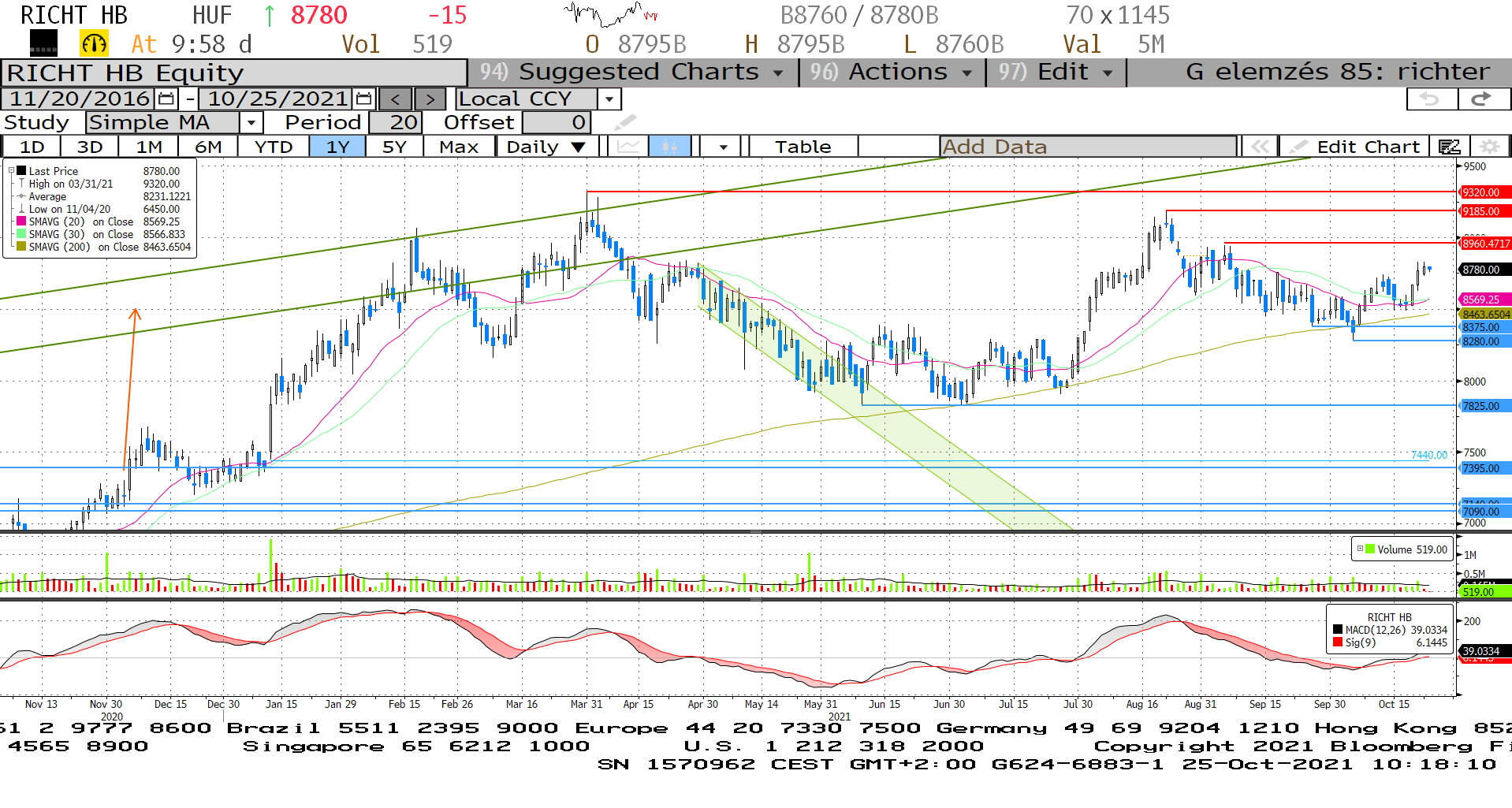The image size is (1512, 808).
Task: Collapse the Last Price legend tree
Action: pyautogui.click(x=11, y=170)
